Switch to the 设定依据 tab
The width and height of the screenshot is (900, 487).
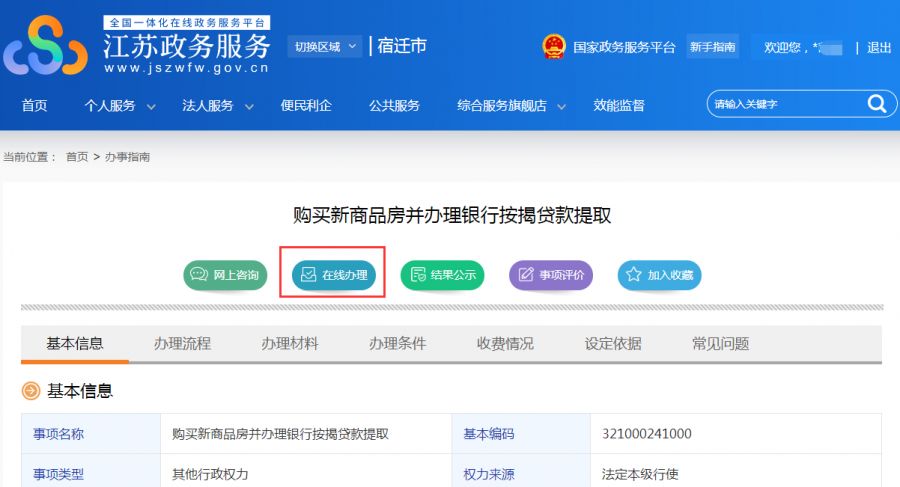pyautogui.click(x=613, y=343)
